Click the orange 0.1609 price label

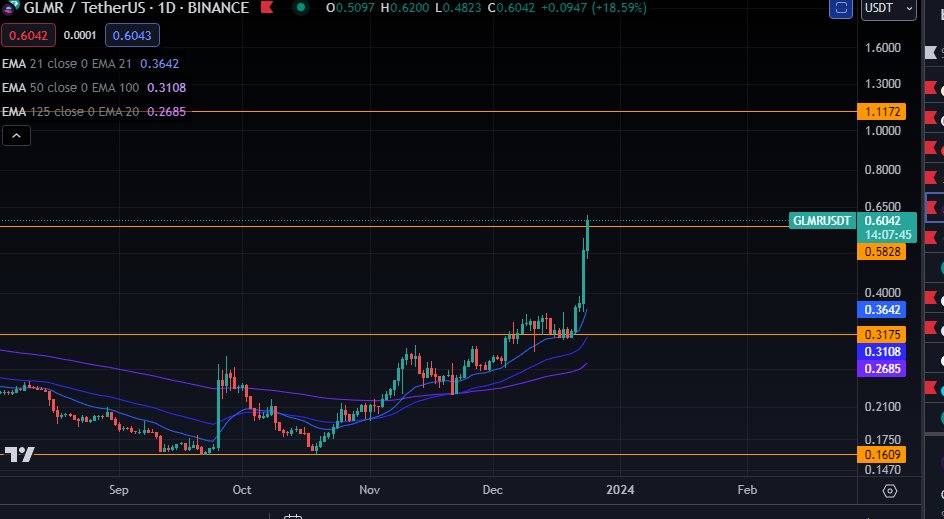[881, 455]
